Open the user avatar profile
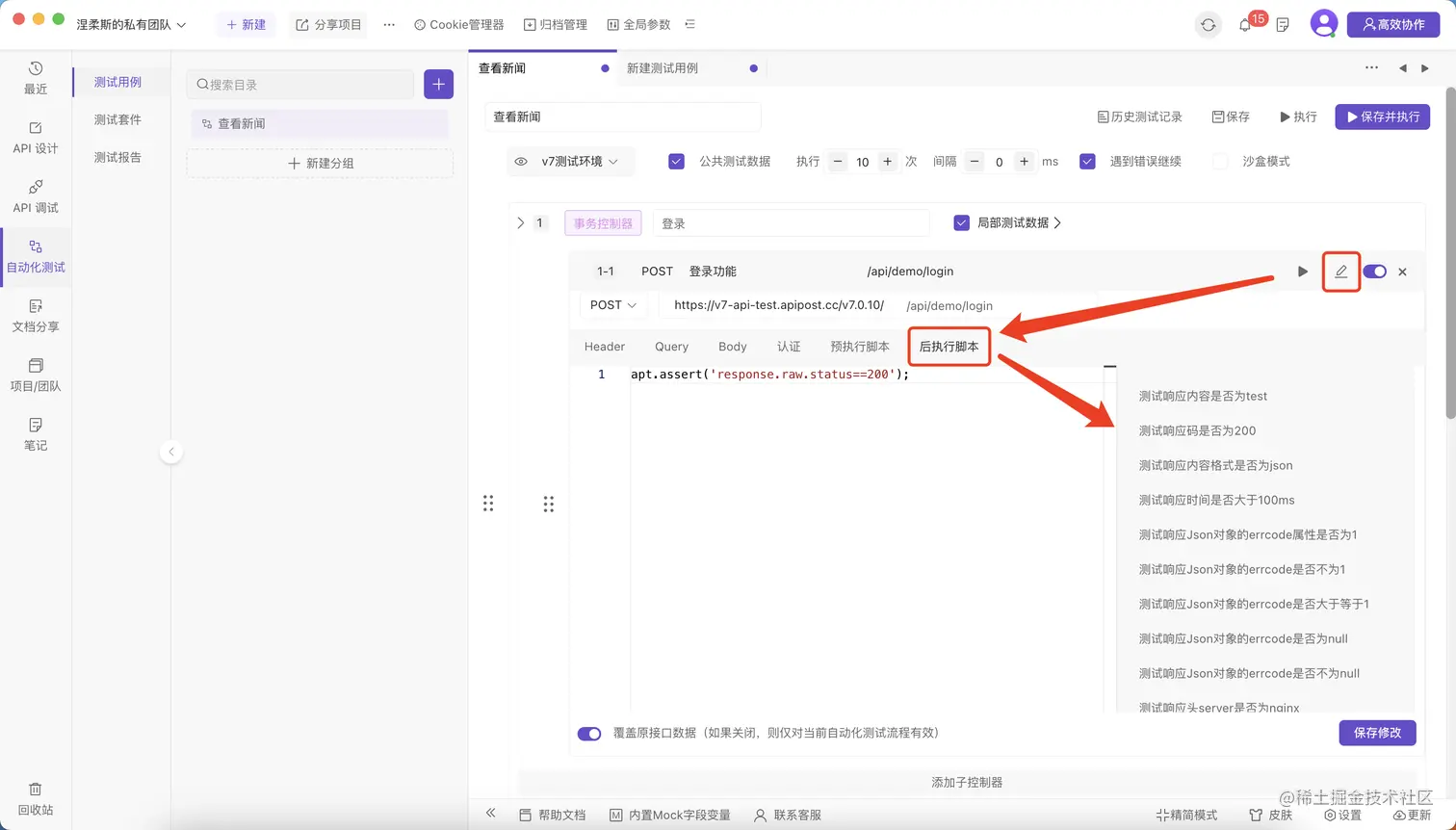Screen dimensions: 1456x830 tap(1324, 24)
